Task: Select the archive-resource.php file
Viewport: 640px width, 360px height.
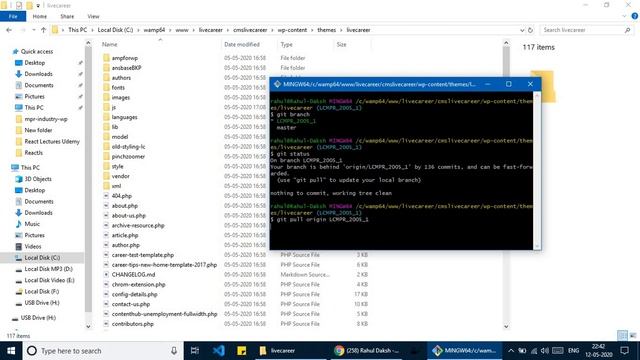Action: (x=138, y=225)
